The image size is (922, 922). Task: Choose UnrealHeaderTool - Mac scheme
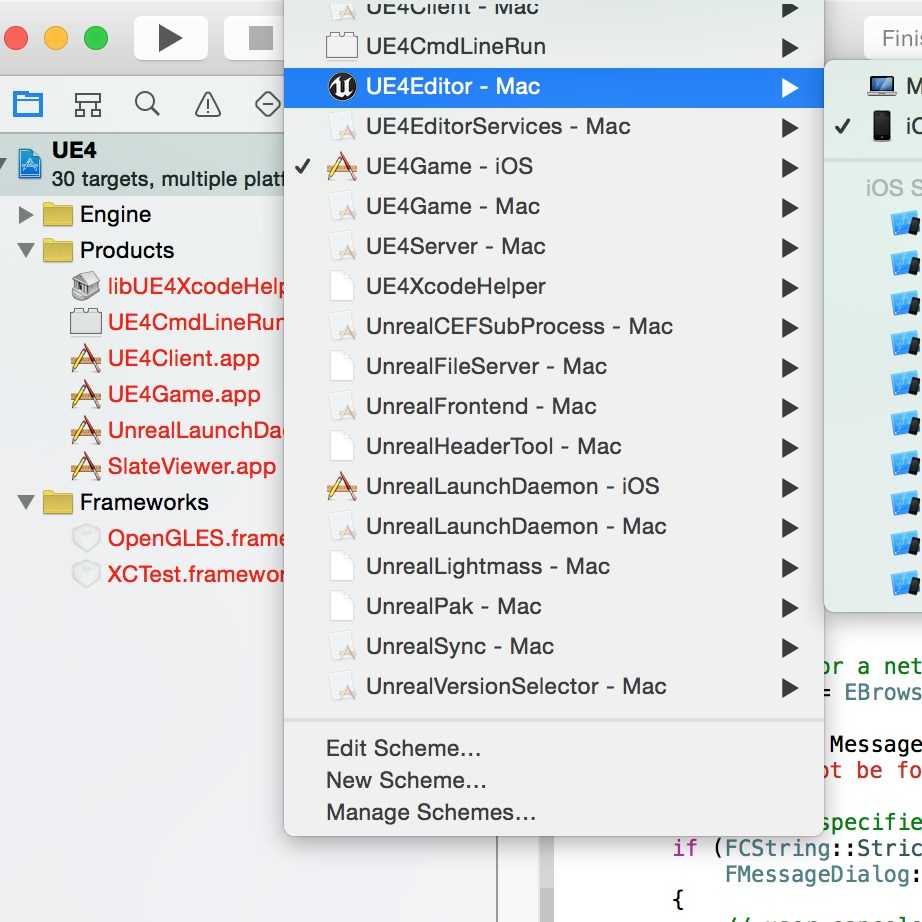pos(553,447)
